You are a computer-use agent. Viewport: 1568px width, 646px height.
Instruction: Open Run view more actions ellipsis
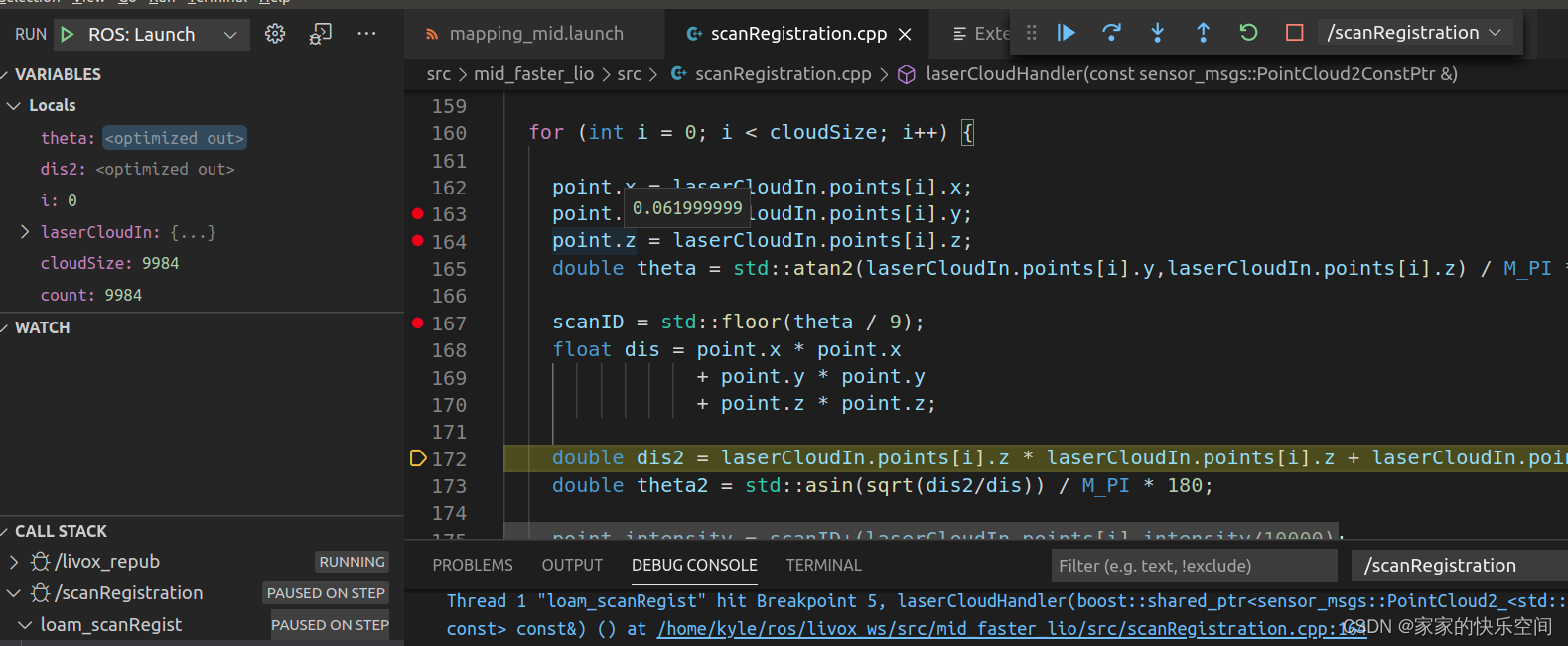[x=366, y=34]
